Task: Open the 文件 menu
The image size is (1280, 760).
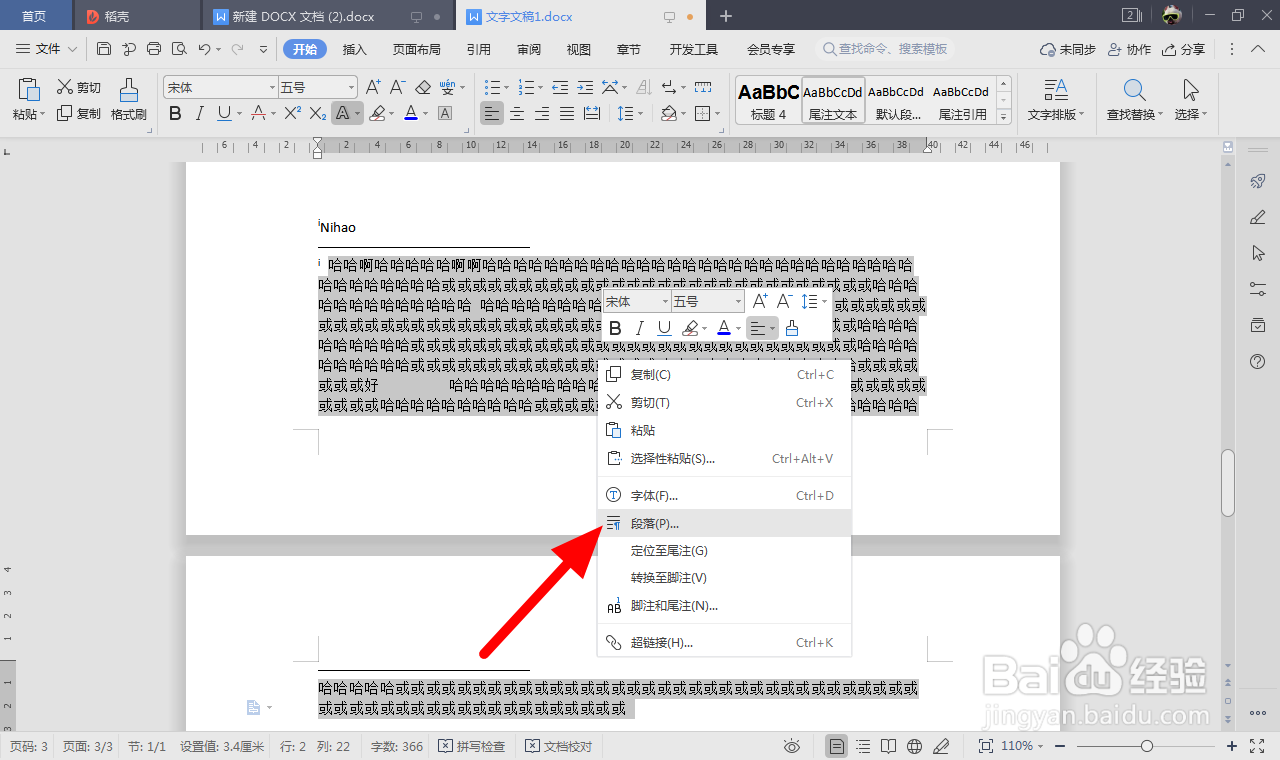Action: [x=47, y=49]
